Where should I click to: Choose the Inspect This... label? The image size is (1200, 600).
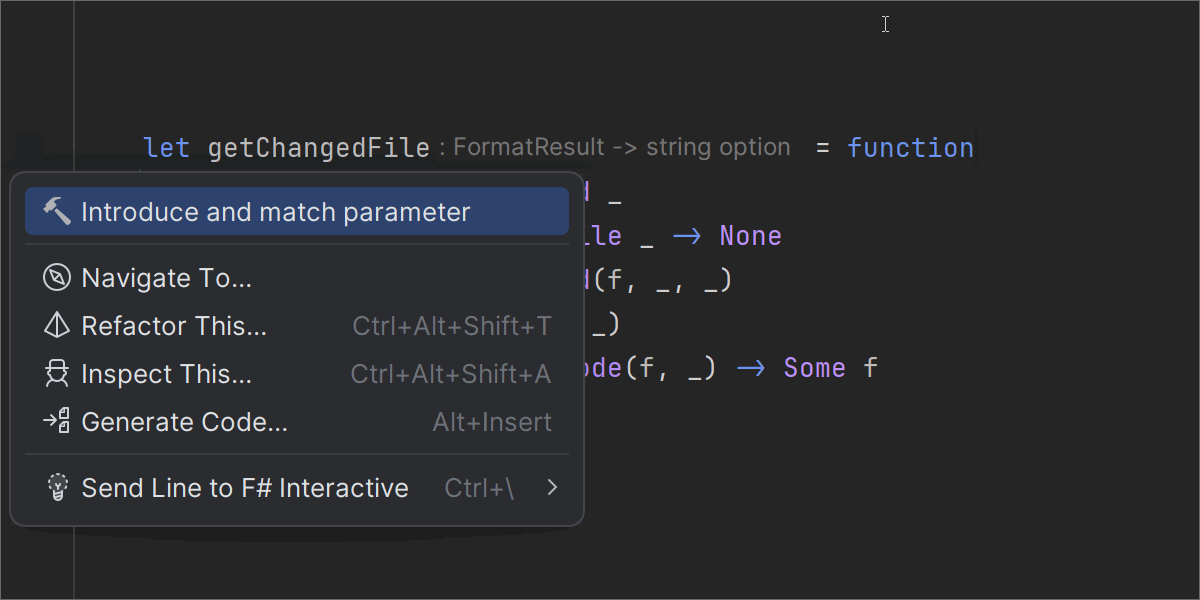166,374
